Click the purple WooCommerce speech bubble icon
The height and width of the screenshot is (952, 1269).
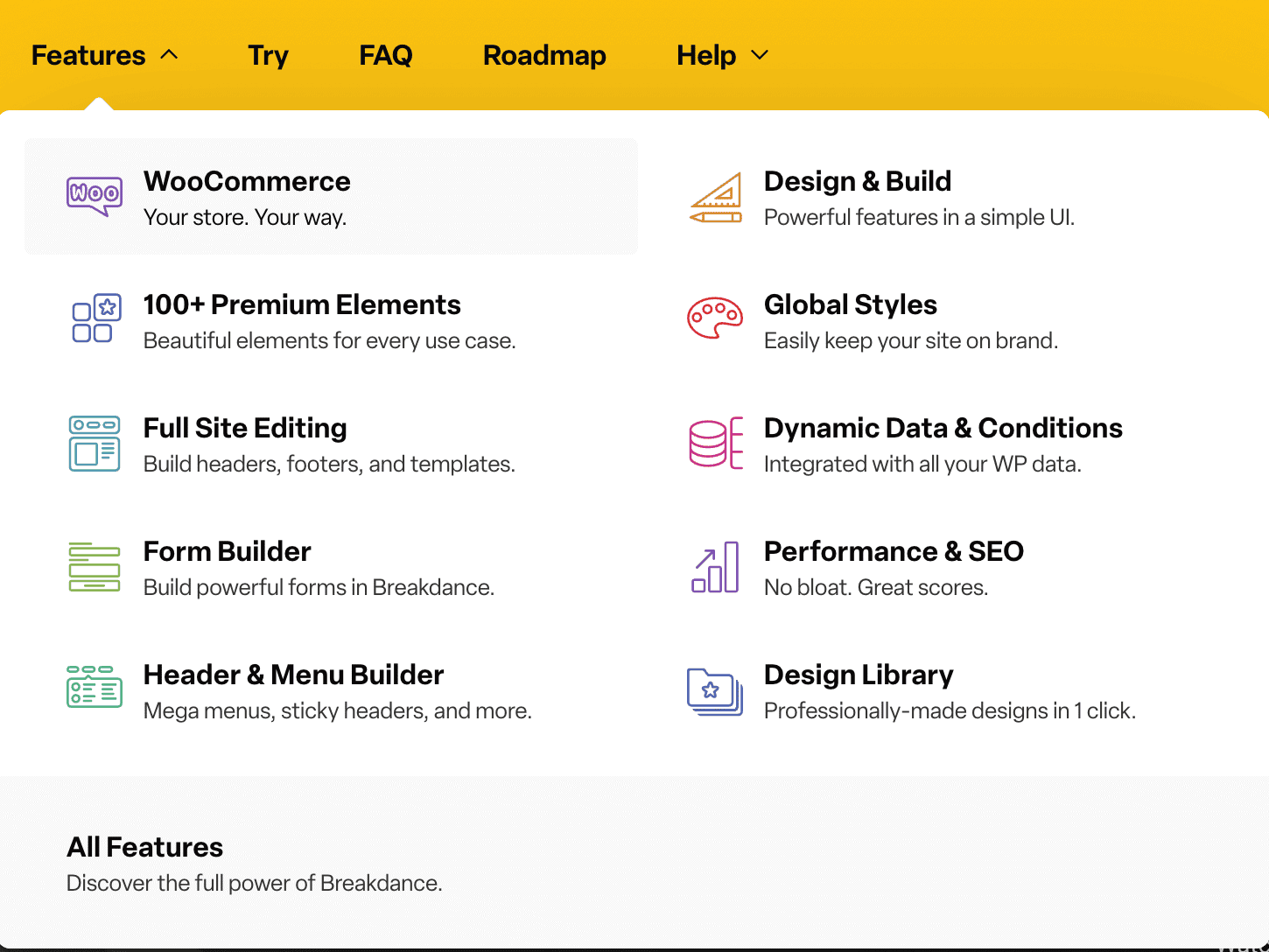coord(95,196)
